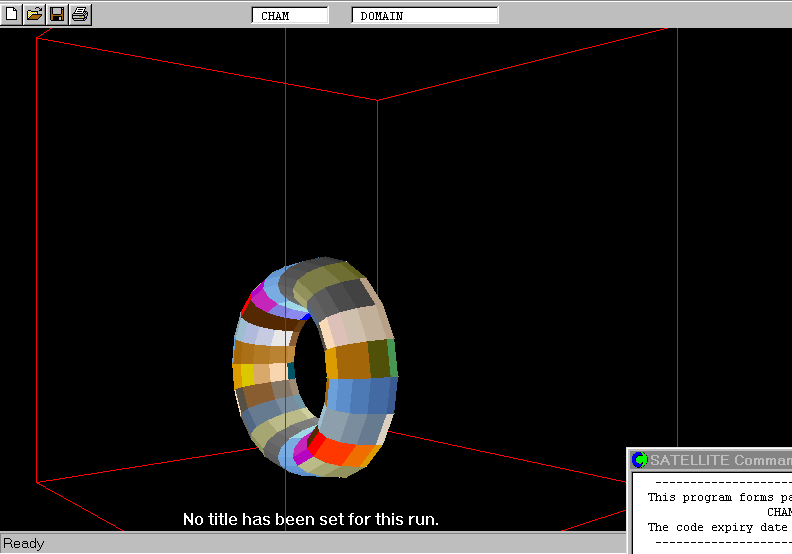Select the magenta cell on torus upper left
792x554 pixels.
pos(262,297)
